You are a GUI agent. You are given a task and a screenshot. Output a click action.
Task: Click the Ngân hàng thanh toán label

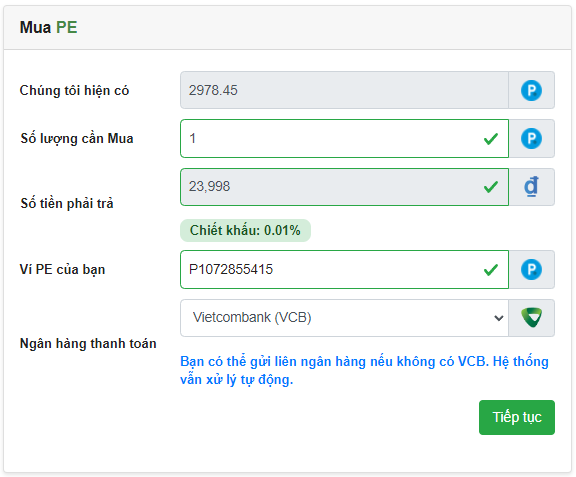[88, 344]
